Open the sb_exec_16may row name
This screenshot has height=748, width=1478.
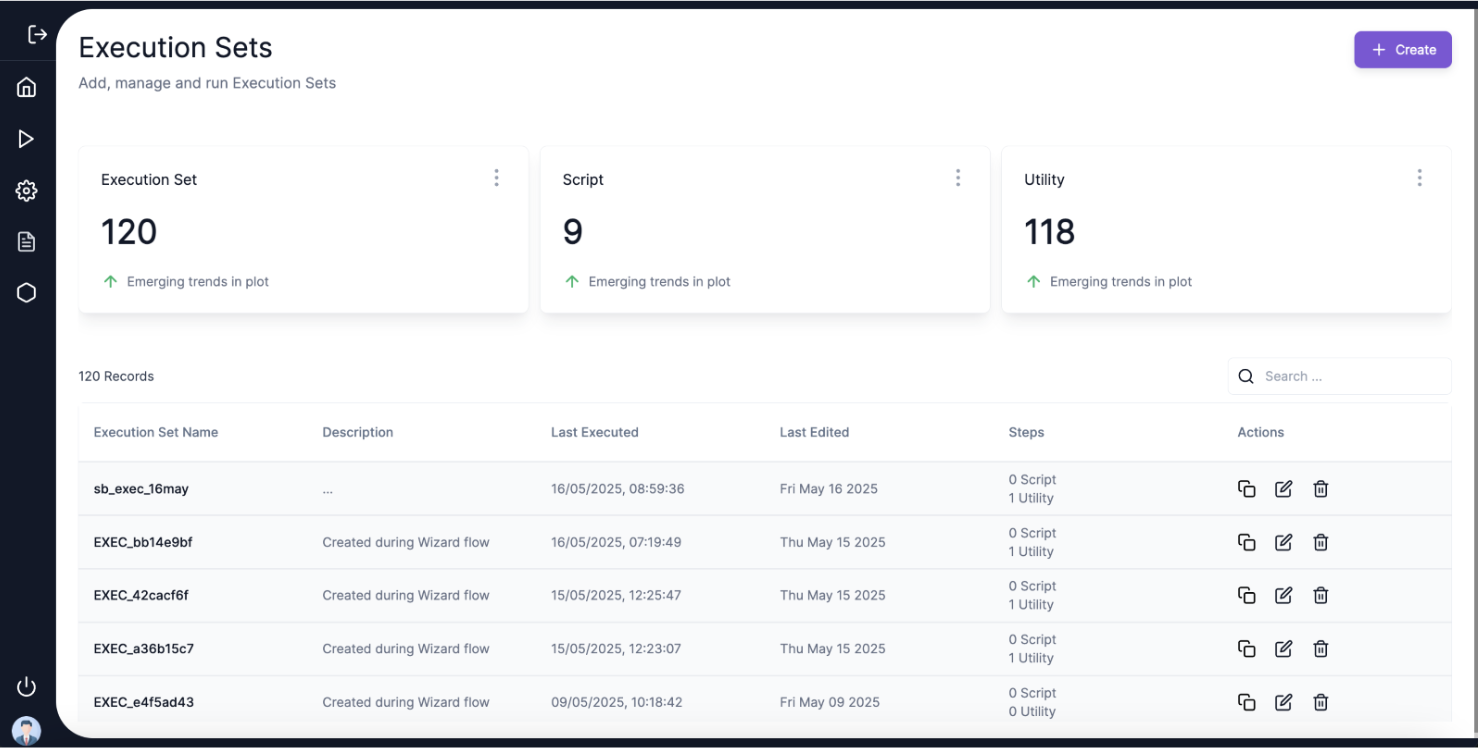pos(141,489)
